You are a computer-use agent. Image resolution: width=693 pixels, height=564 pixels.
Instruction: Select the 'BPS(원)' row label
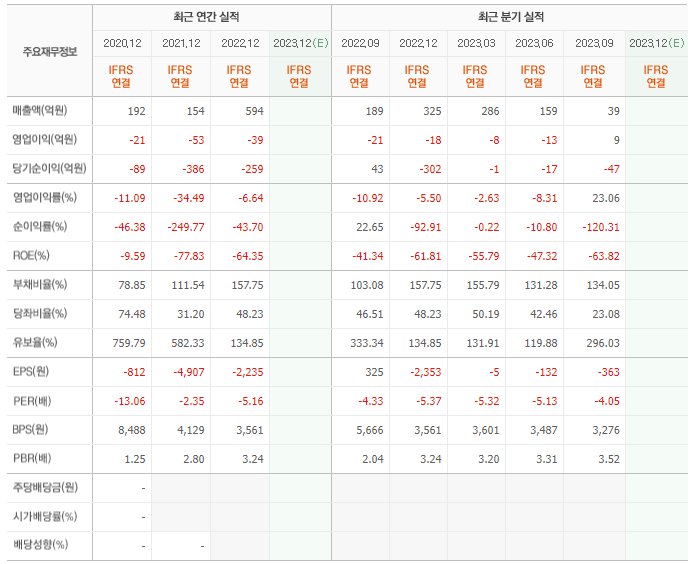[x=30, y=430]
